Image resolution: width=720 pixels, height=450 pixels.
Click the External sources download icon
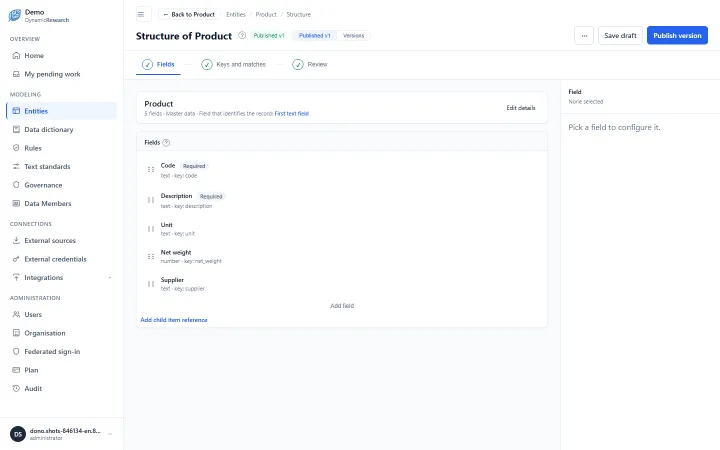[16, 240]
